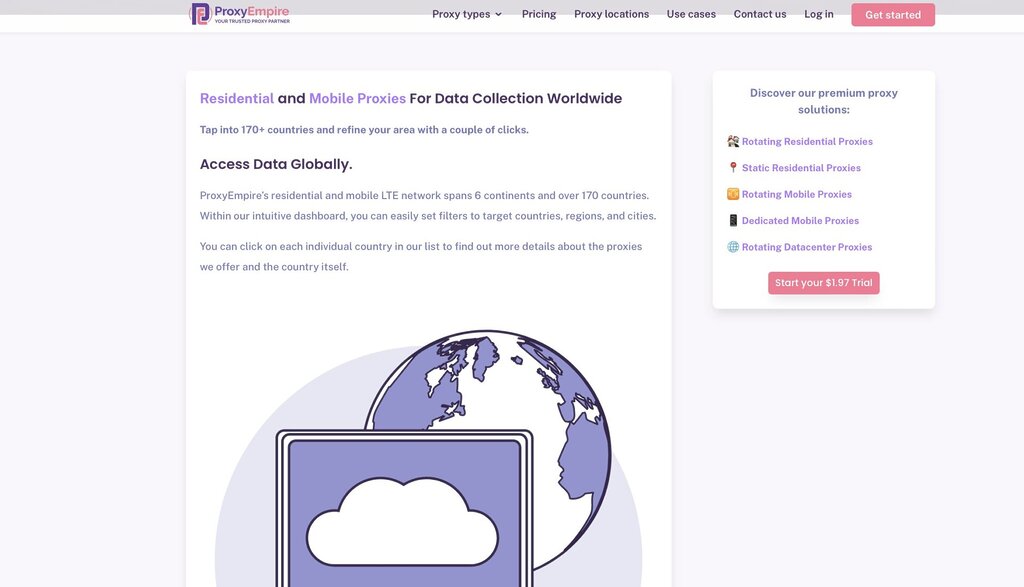Click the Residential link in the heading
Image resolution: width=1024 pixels, height=587 pixels.
pyautogui.click(x=236, y=98)
